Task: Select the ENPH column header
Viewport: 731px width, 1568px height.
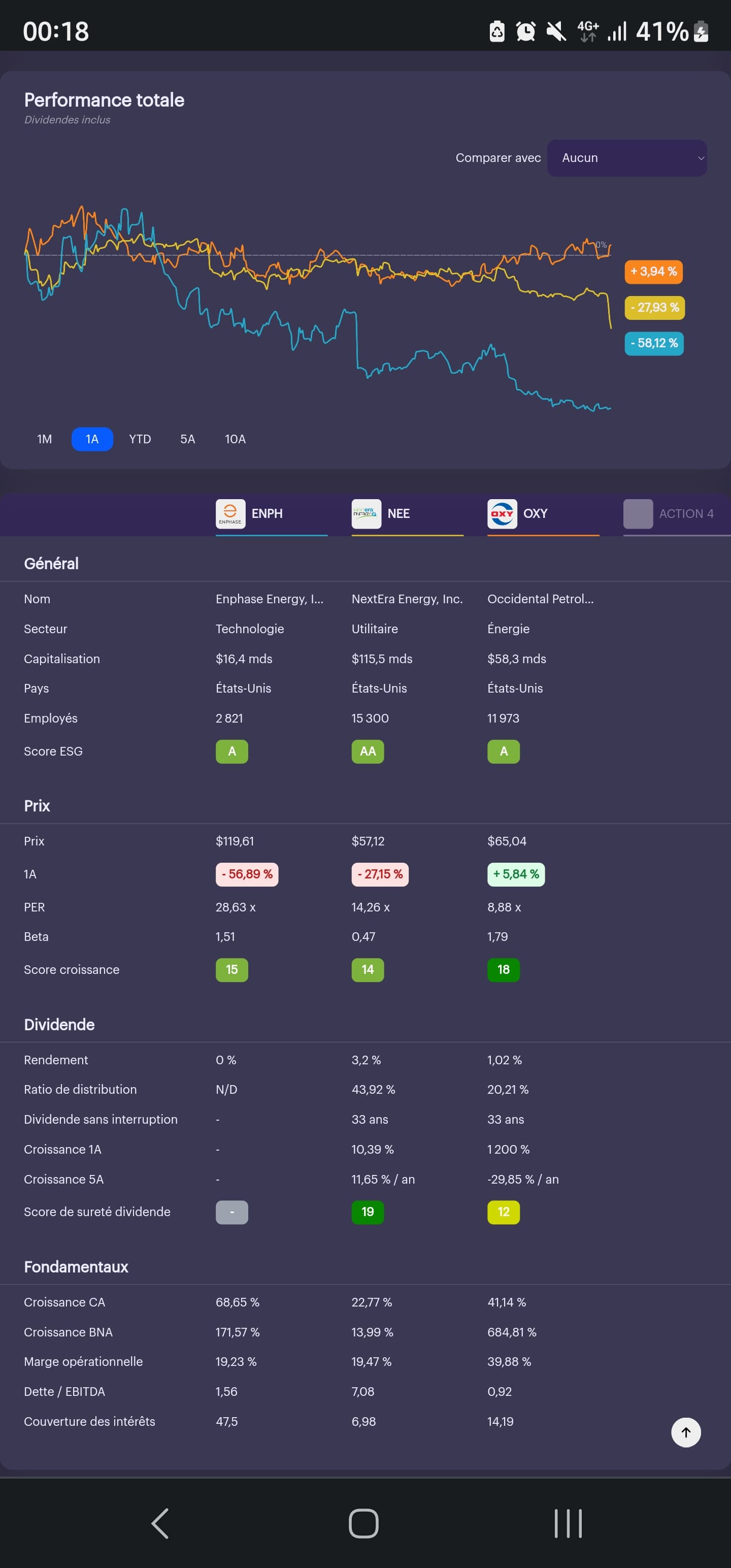Action: tap(272, 514)
